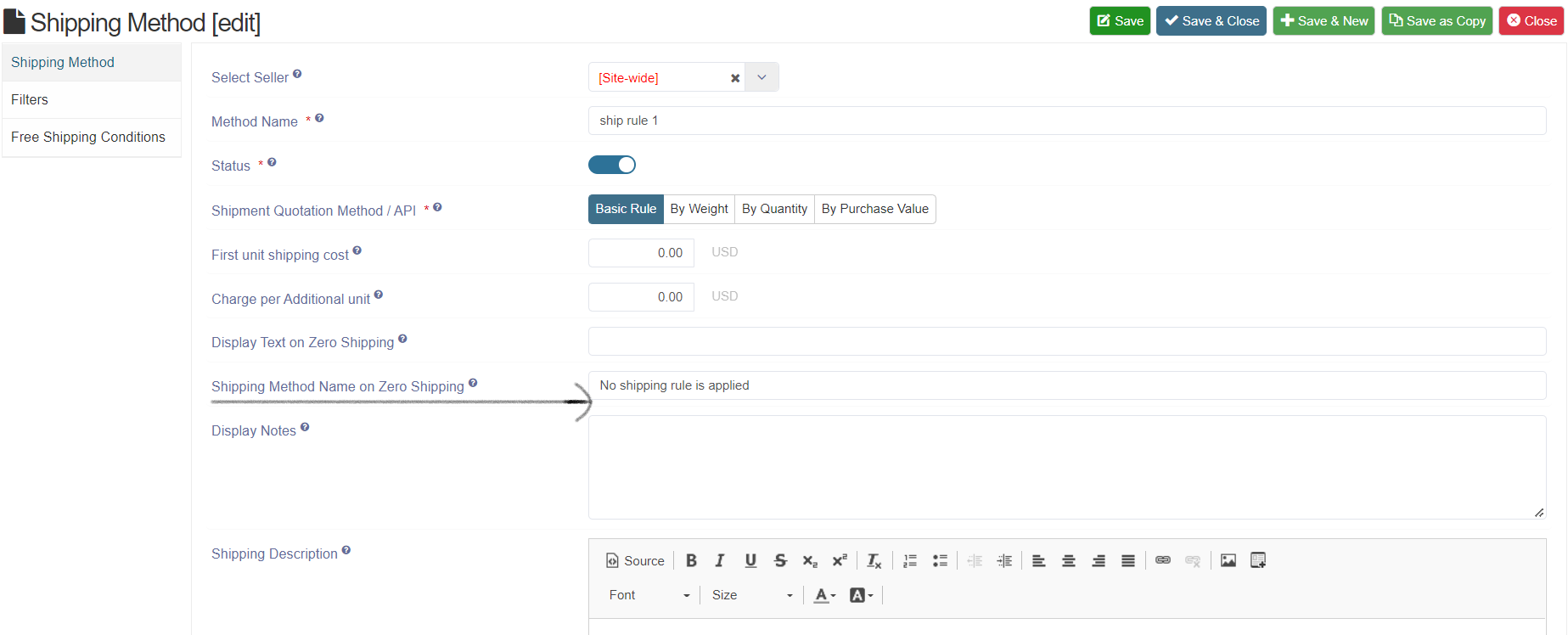
Task: Click the Save & Close button
Action: pyautogui.click(x=1211, y=21)
